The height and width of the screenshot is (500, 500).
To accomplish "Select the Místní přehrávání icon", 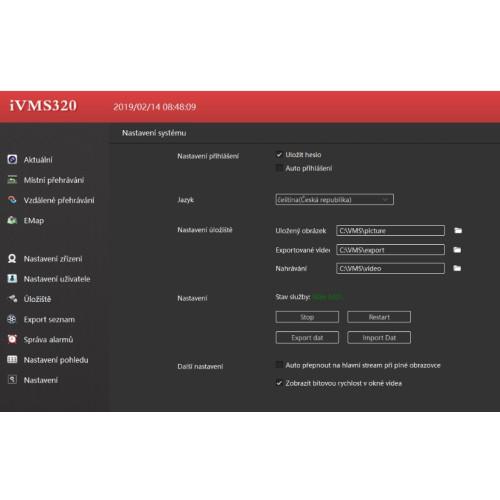I will [x=12, y=180].
